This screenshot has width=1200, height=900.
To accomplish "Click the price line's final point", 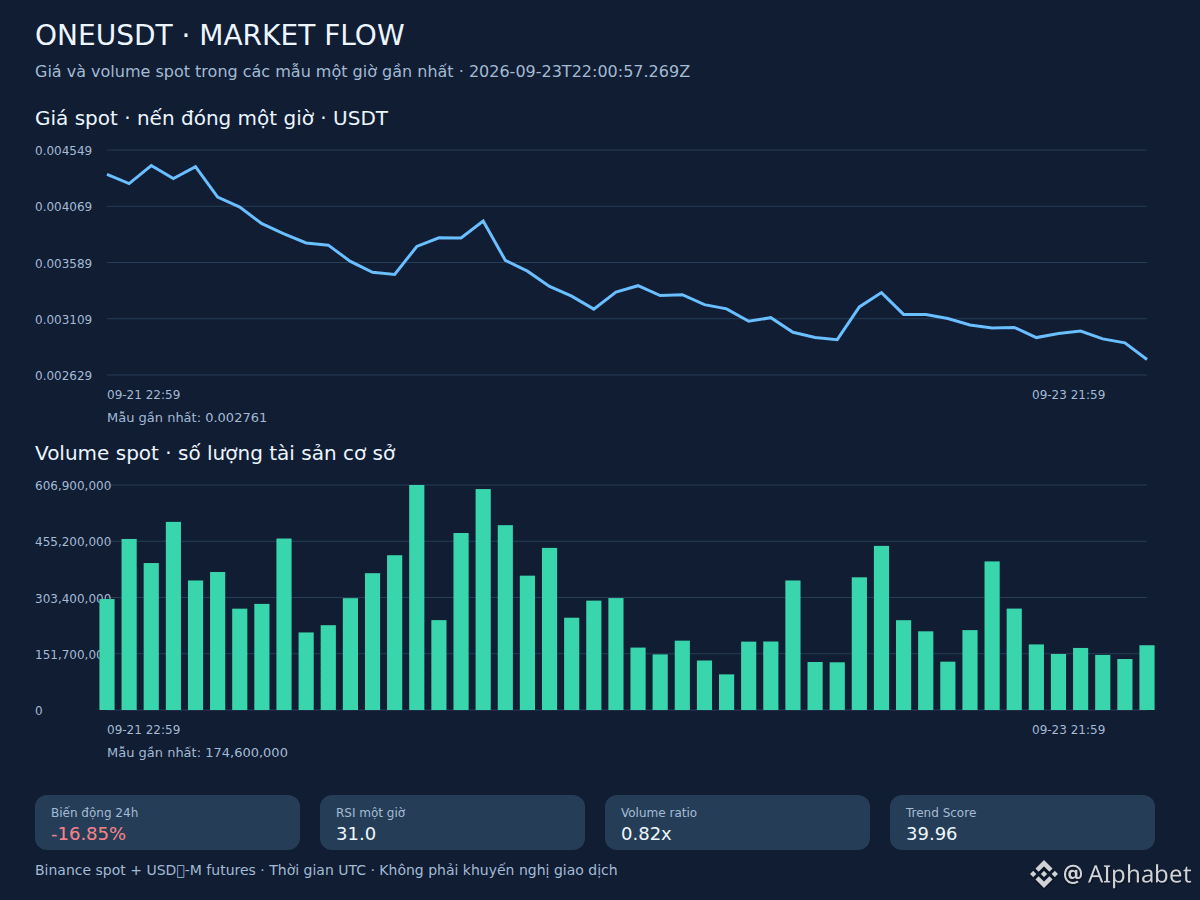I will point(1146,359).
